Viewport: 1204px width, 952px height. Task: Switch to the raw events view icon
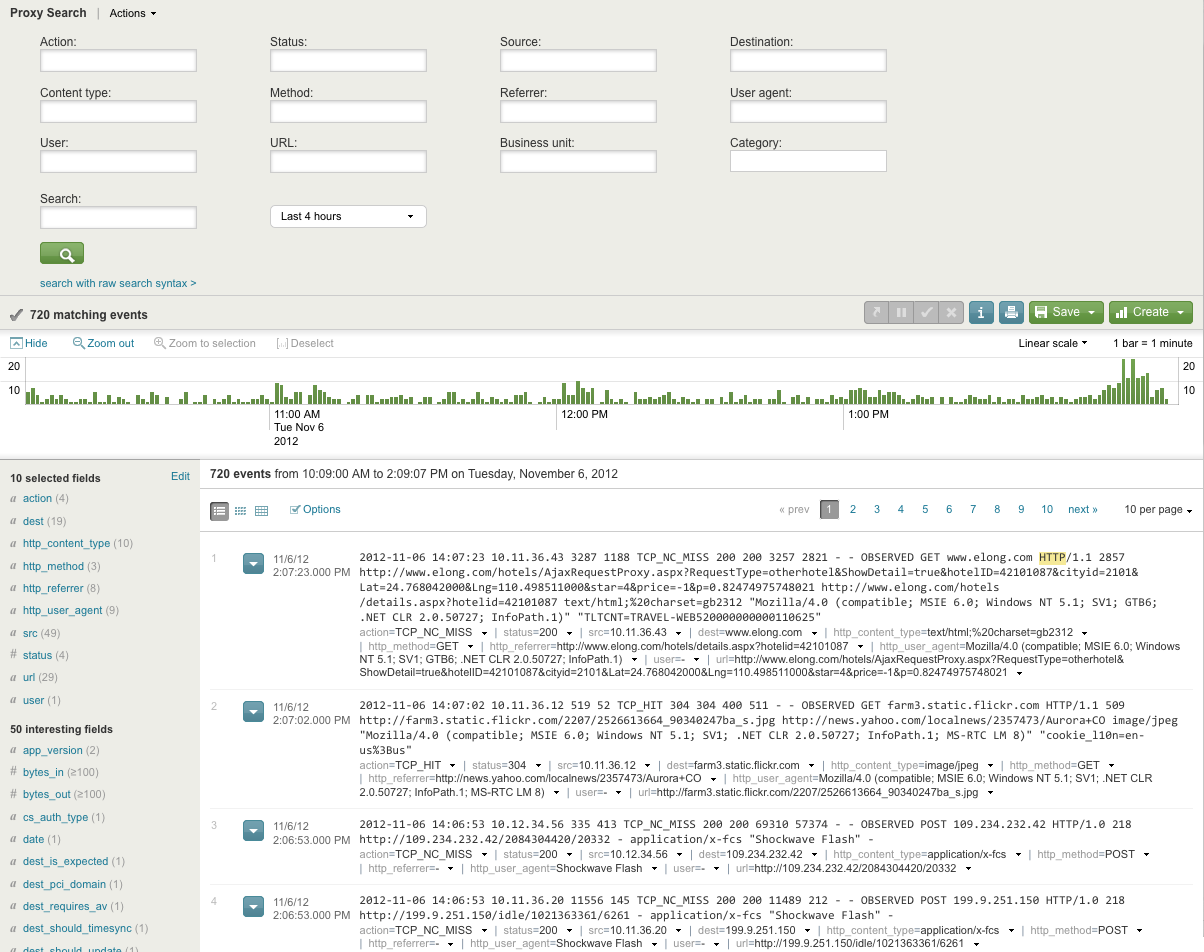click(x=240, y=510)
